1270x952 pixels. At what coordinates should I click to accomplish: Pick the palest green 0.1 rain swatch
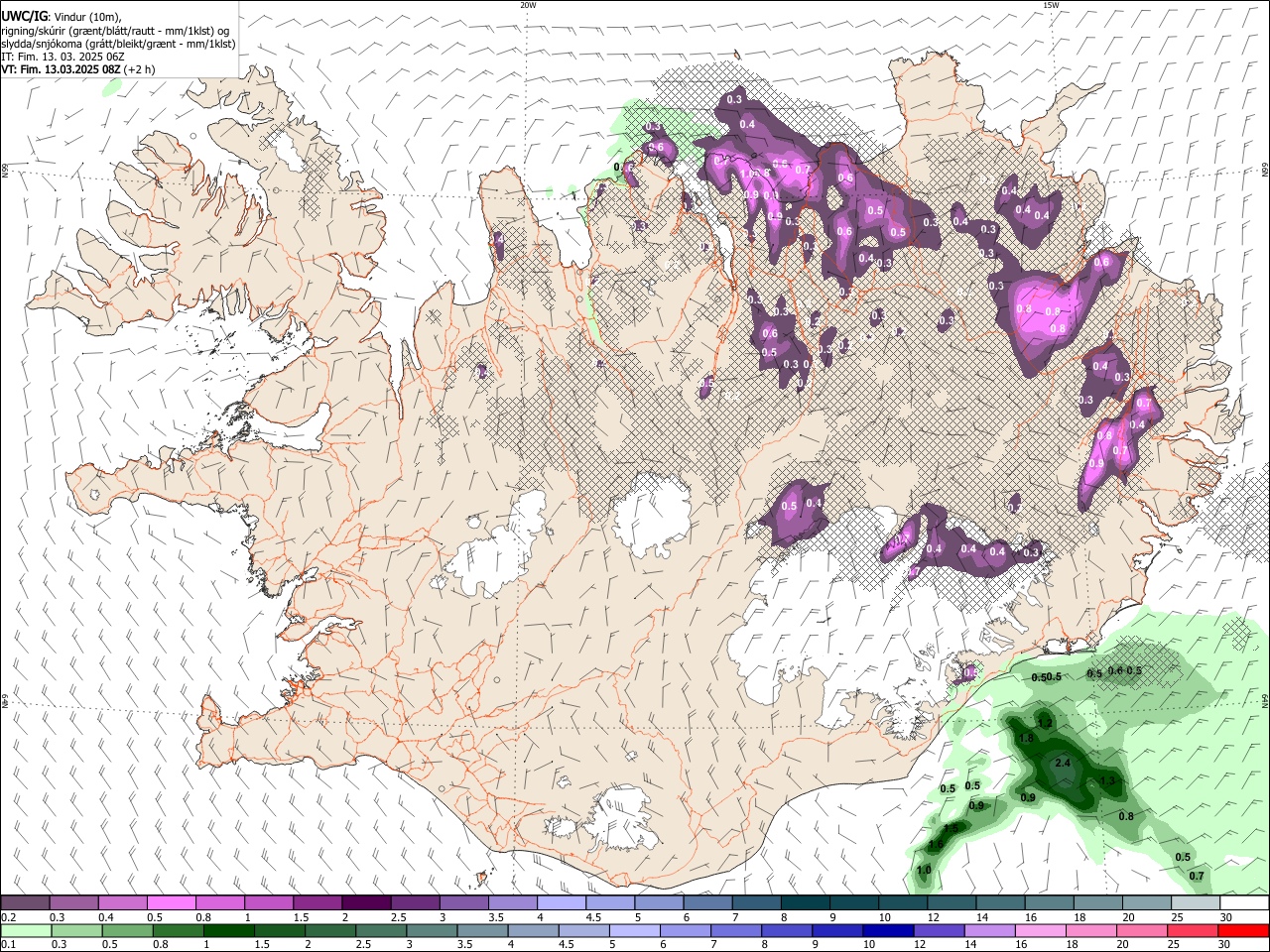point(26,930)
